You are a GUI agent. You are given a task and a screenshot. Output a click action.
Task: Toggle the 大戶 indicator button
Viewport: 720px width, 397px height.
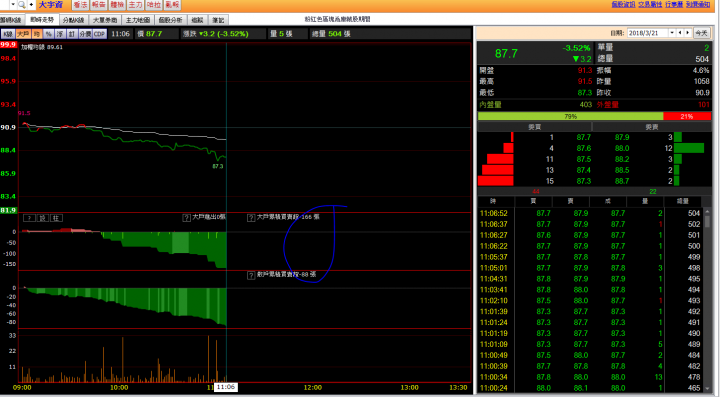23,34
